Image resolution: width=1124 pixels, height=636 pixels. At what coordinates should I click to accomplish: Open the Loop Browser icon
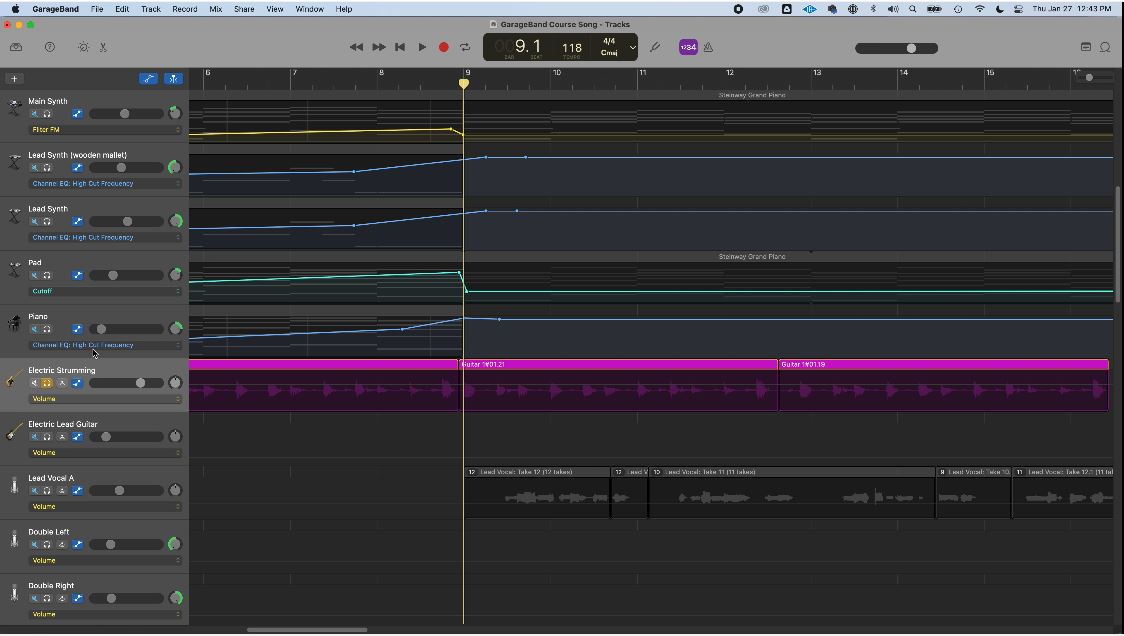(x=1105, y=47)
